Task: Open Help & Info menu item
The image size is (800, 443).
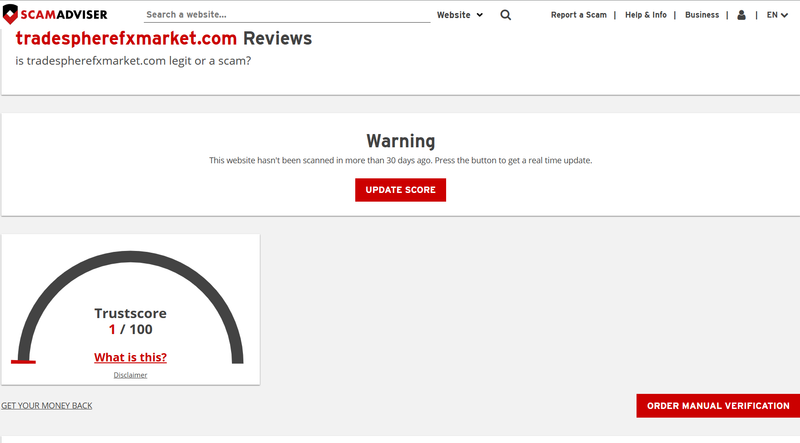Action: (645, 15)
